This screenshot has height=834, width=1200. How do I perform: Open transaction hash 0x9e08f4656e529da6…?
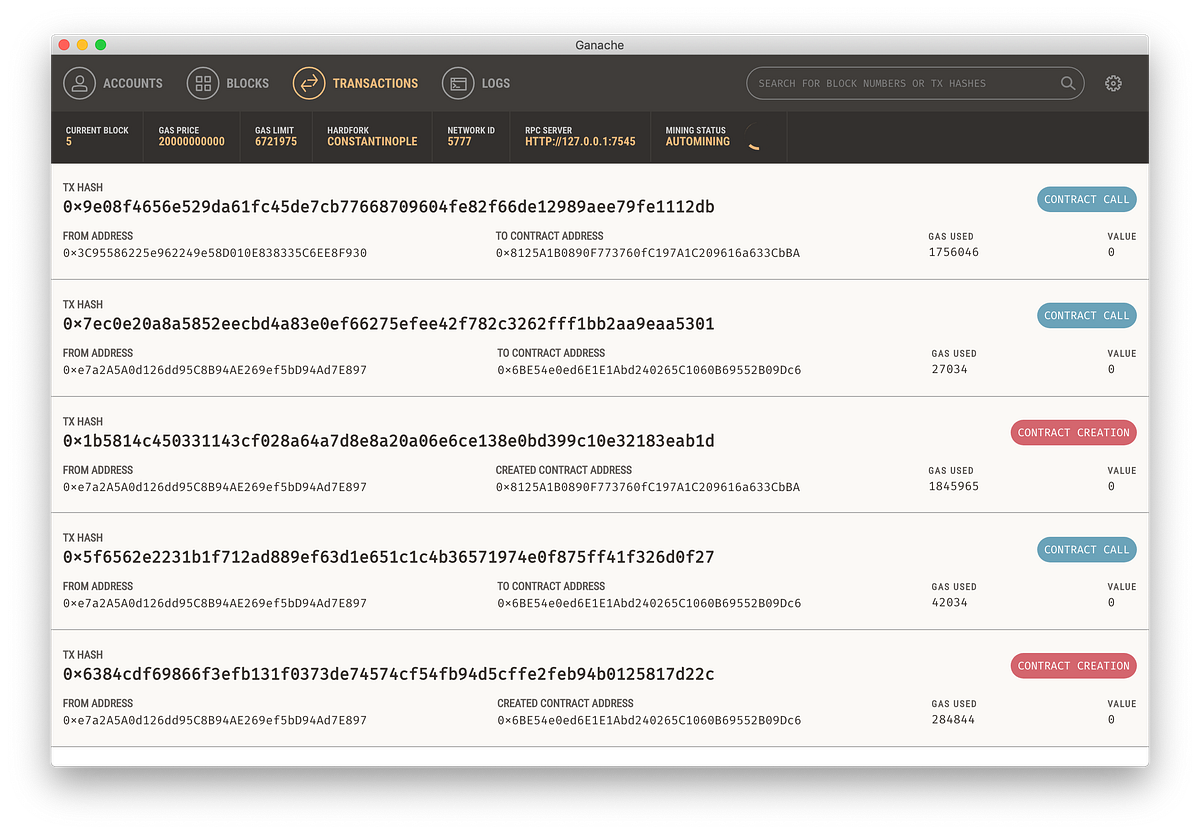389,207
